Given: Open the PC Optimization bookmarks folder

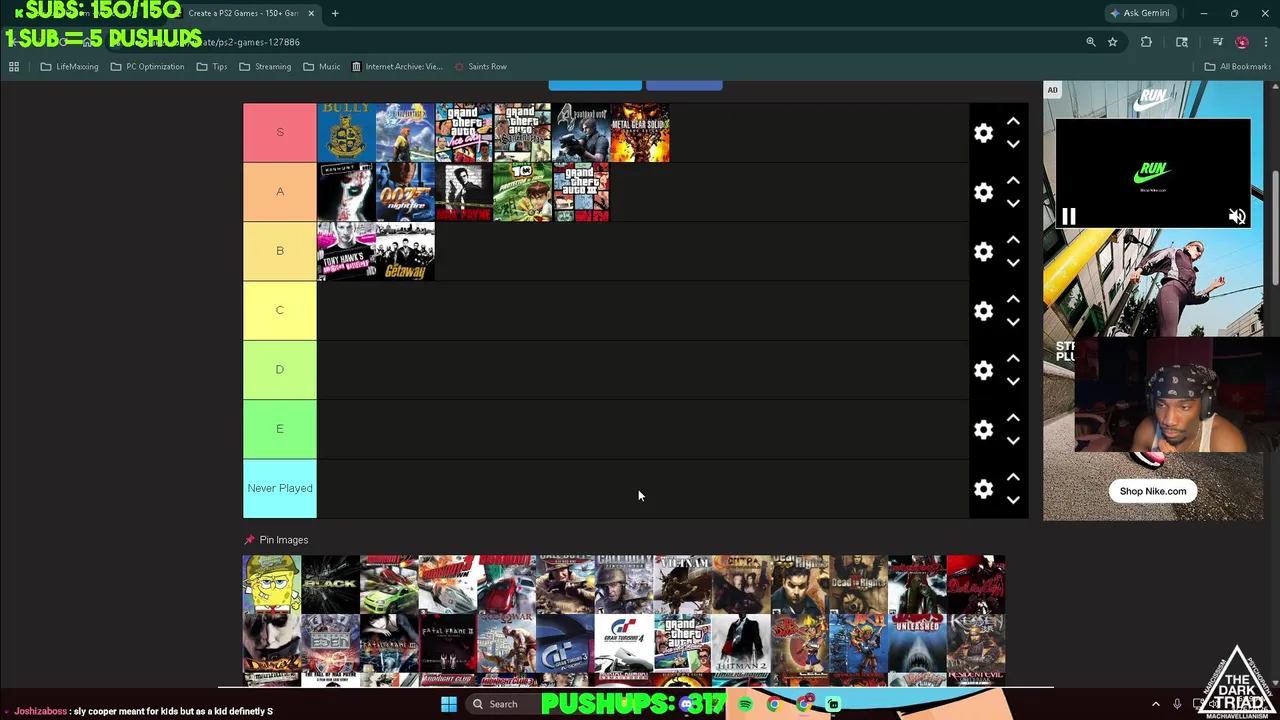Looking at the screenshot, I should pyautogui.click(x=147, y=66).
